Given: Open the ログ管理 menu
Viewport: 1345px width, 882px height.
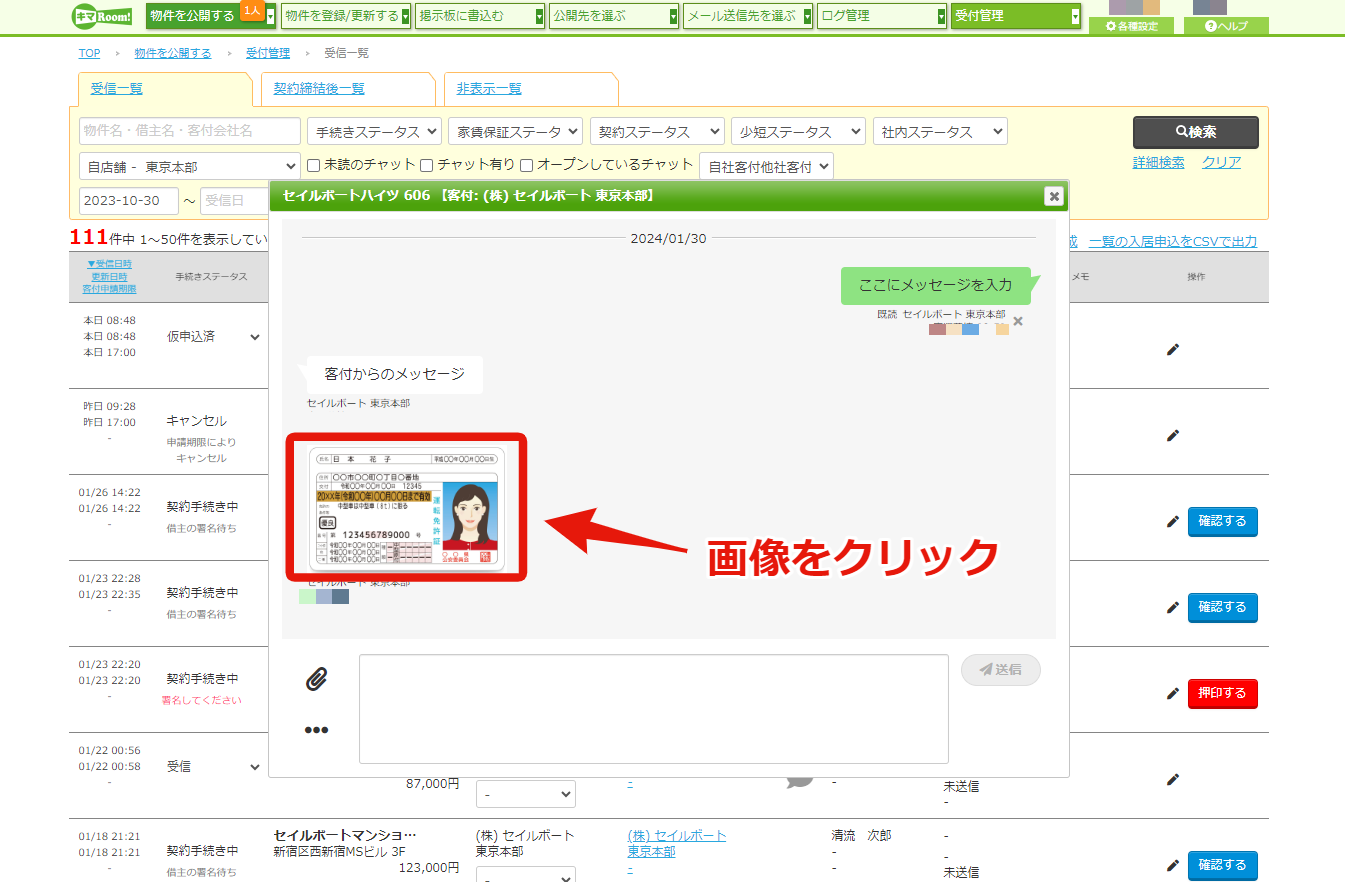Looking at the screenshot, I should 882,16.
